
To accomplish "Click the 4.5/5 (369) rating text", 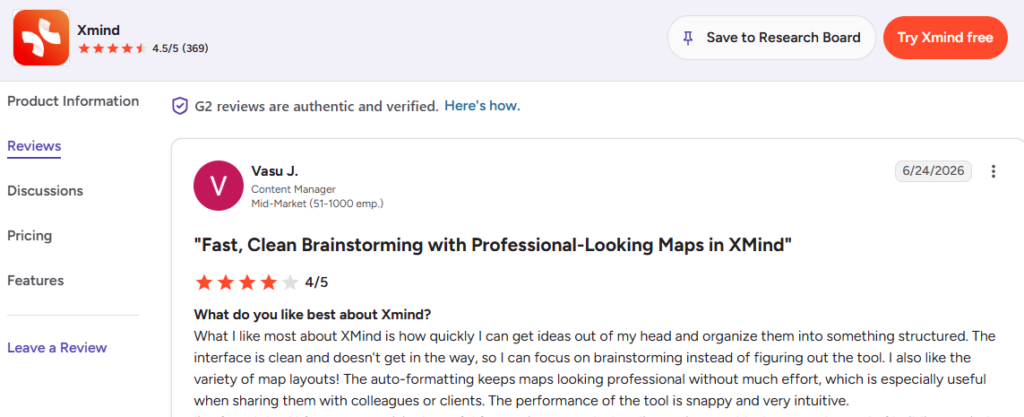I will [x=180, y=48].
